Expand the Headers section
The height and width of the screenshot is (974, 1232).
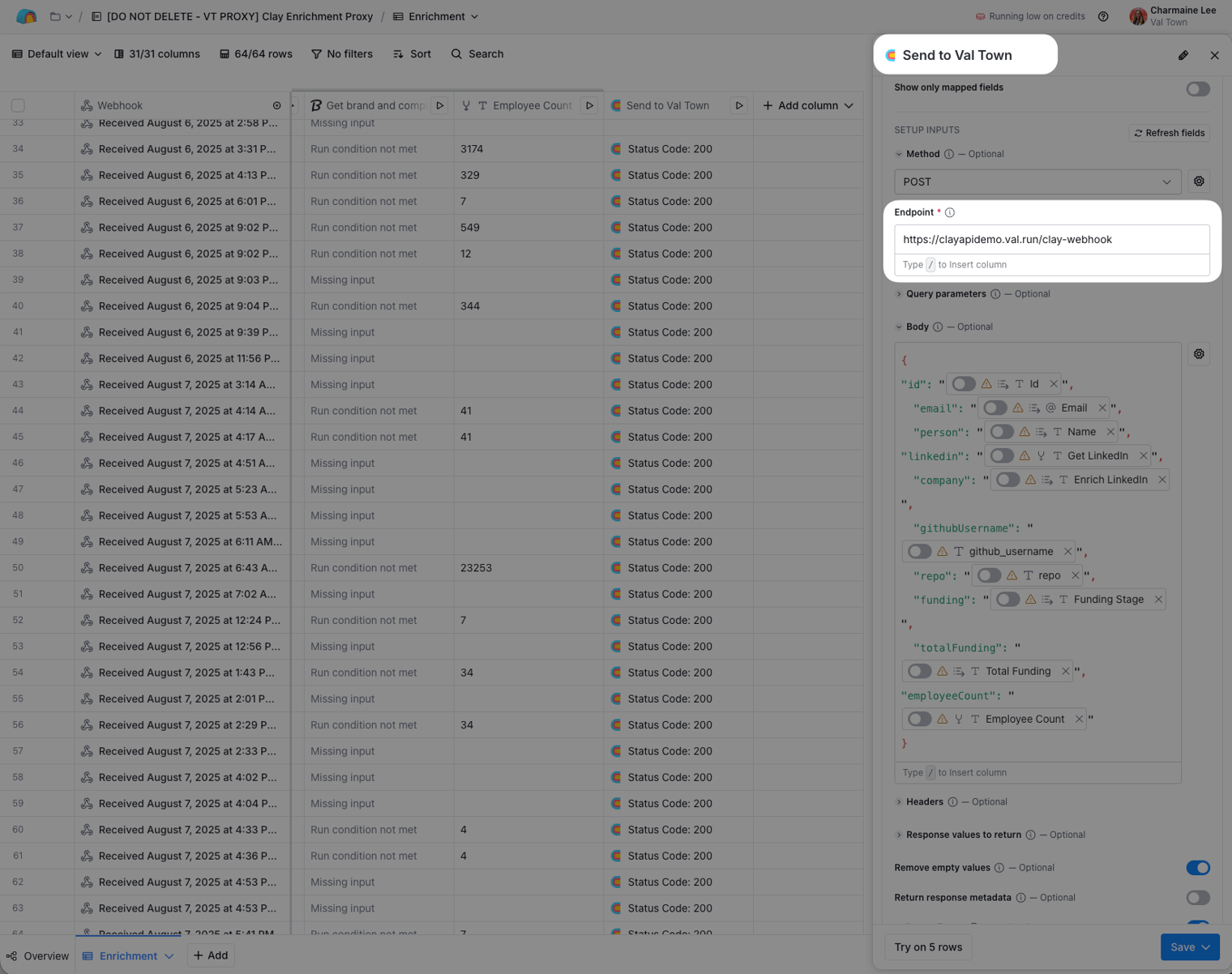(899, 802)
